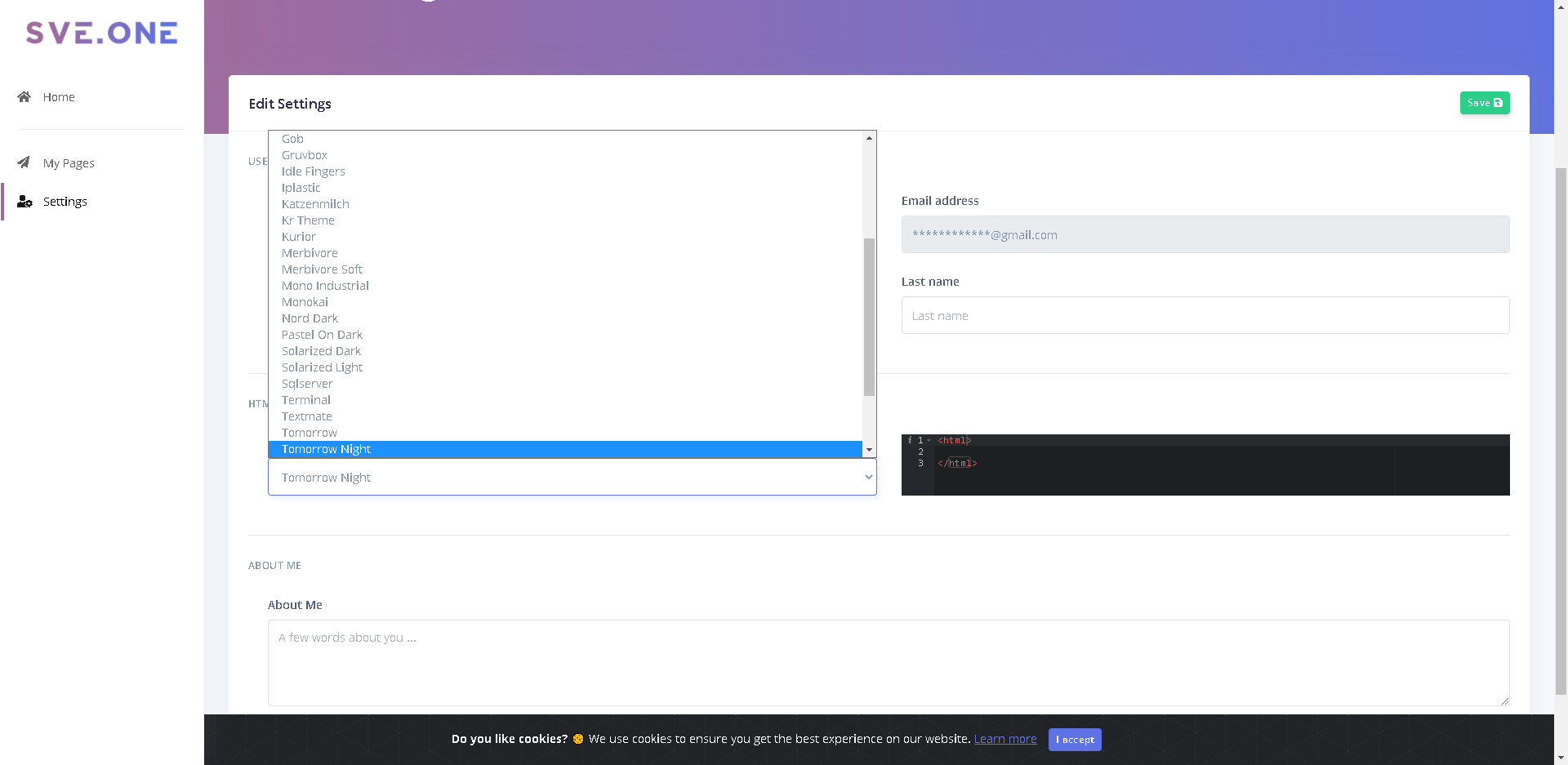Image resolution: width=1568 pixels, height=765 pixels.
Task: Choose Monokai theme option
Action: tap(565, 302)
